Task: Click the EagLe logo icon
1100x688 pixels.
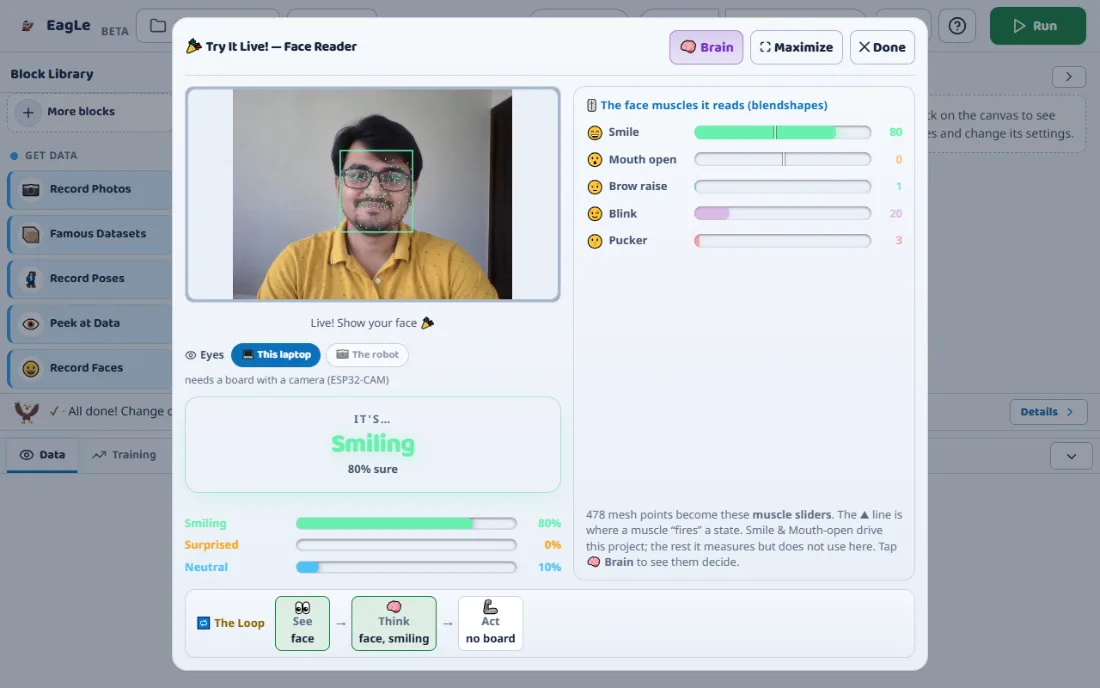Action: pyautogui.click(x=27, y=26)
